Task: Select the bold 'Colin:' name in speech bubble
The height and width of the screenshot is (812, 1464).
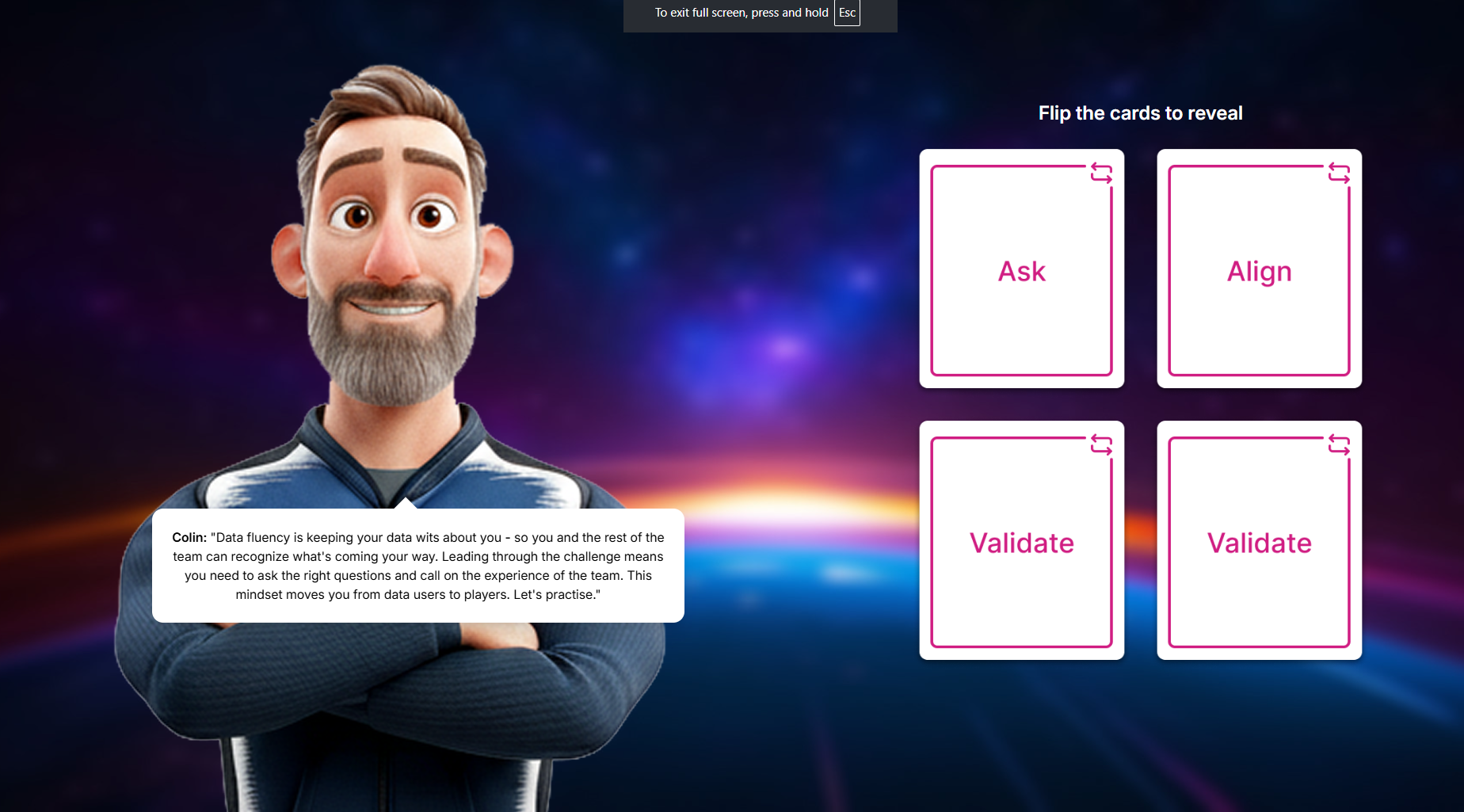Action: point(189,538)
